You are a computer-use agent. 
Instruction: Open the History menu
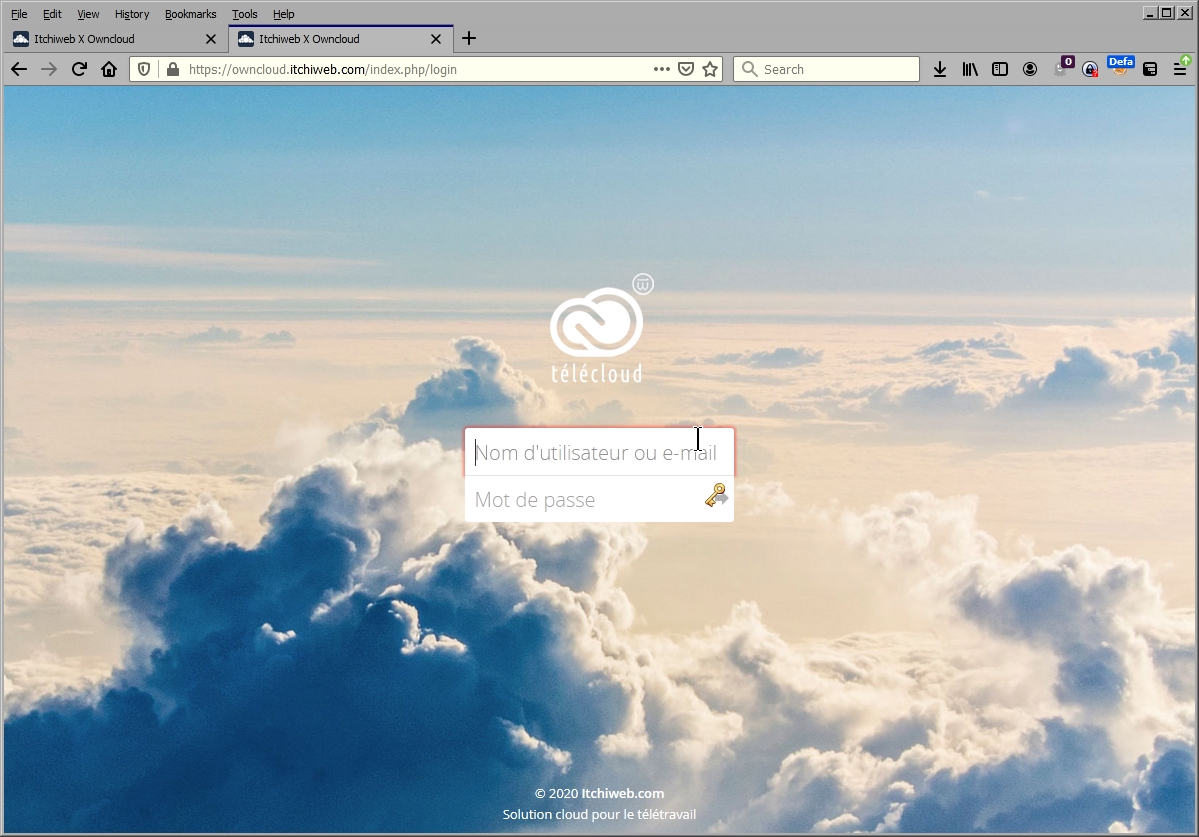pos(132,14)
